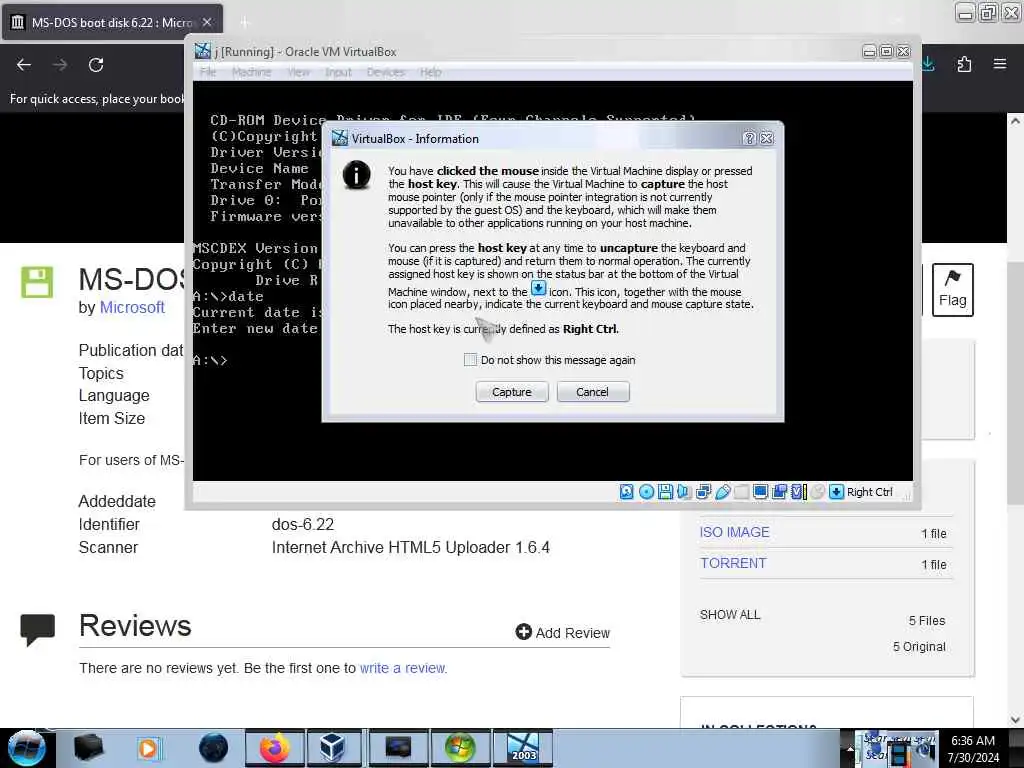This screenshot has width=1024, height=768.
Task: Click the 'write a review' link
Action: click(403, 668)
